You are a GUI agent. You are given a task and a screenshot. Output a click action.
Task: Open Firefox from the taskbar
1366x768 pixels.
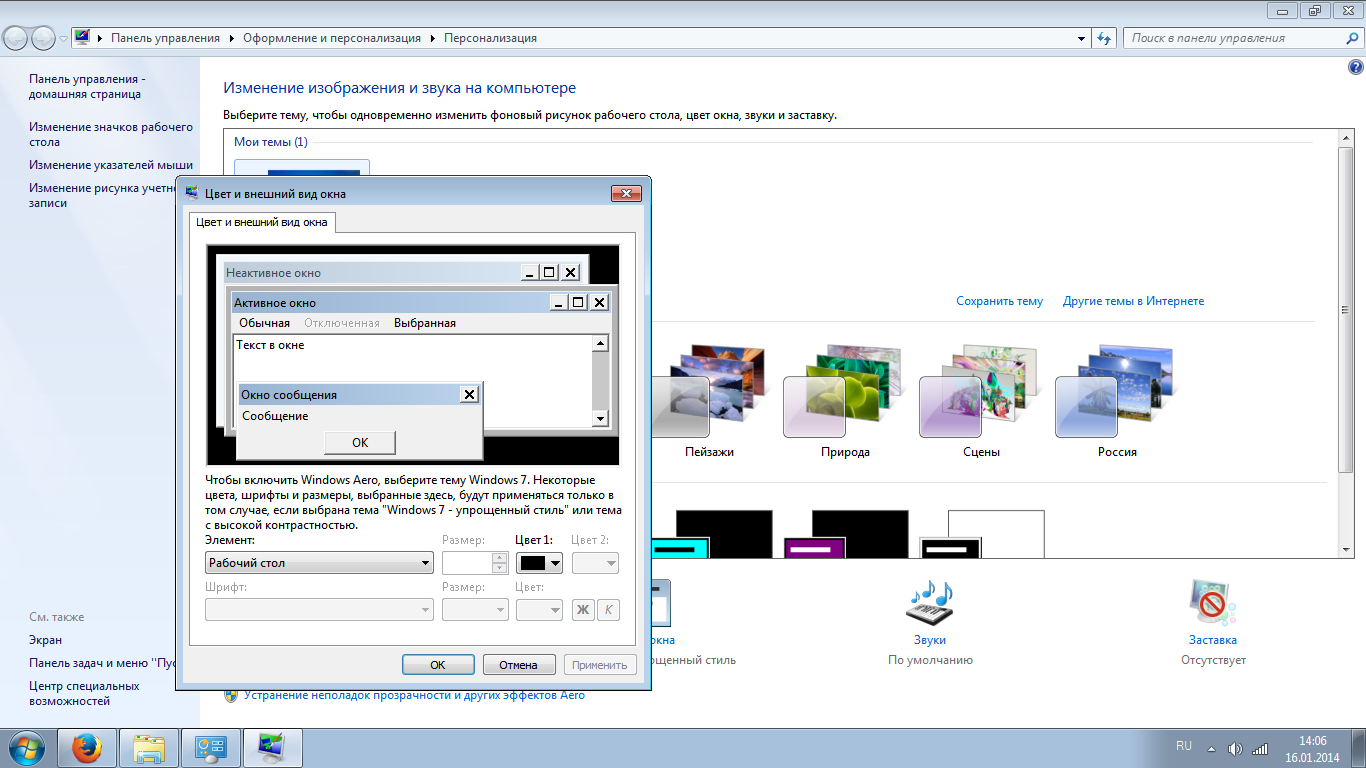tap(87, 748)
